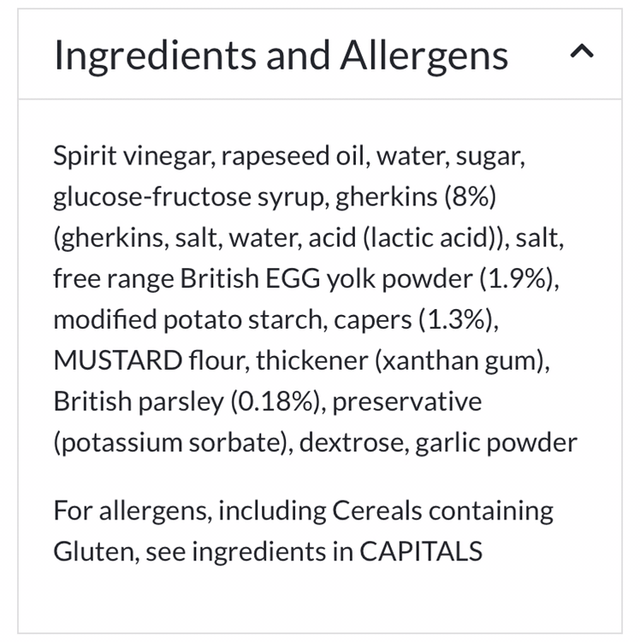Click '(lactic acid)' in the ingredients

[x=432, y=238]
